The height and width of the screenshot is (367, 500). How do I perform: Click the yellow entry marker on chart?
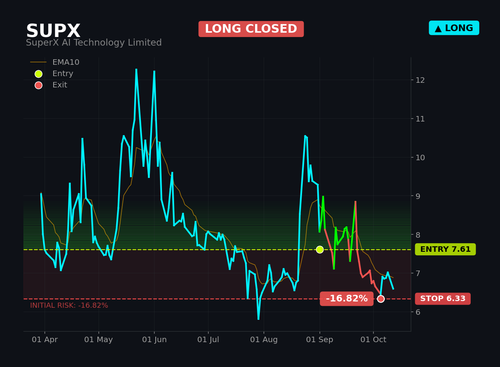click(320, 249)
